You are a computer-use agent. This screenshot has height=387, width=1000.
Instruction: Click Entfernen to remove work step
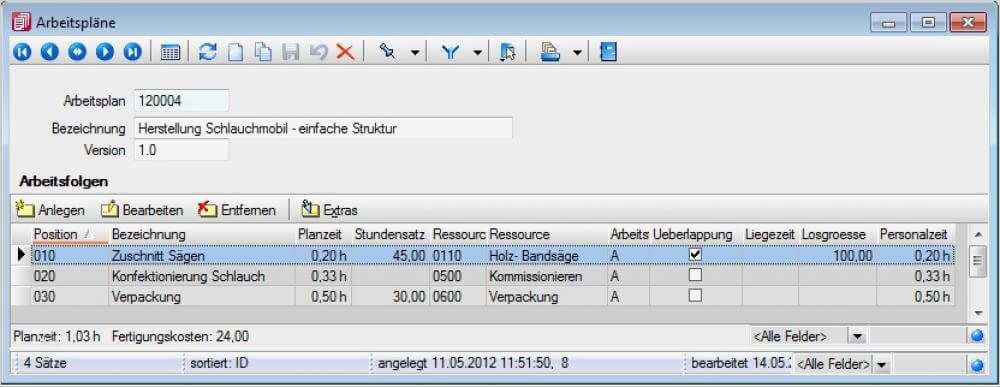pos(237,210)
